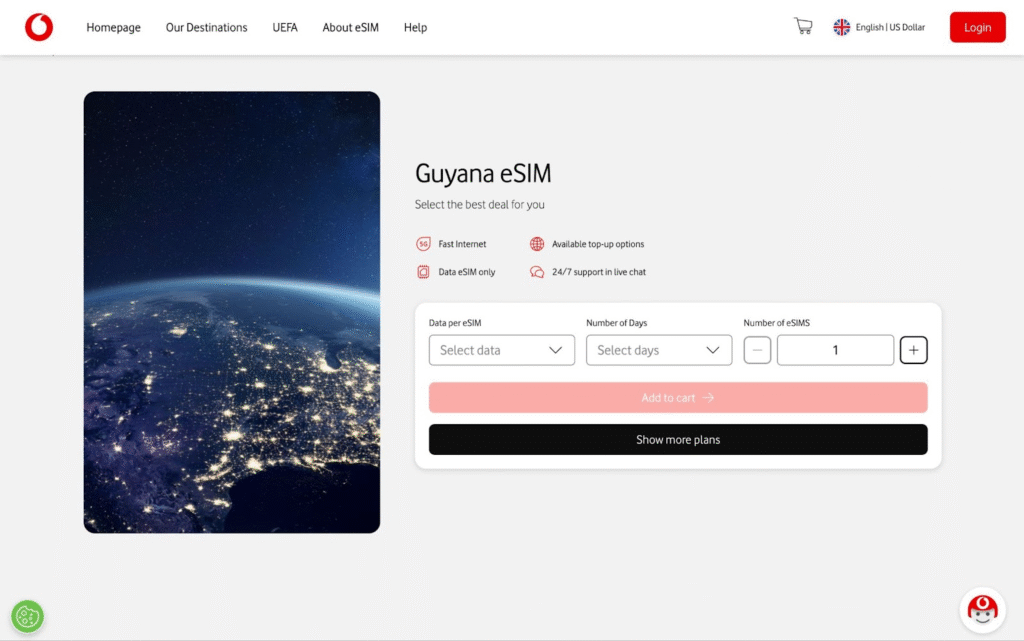Screen dimensions: 1024x641
Task: Open the About eSIM section
Action: pyautogui.click(x=350, y=27)
